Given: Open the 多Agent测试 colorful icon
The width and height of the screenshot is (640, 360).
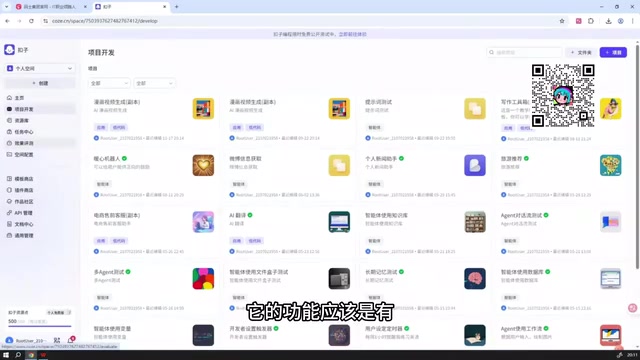Looking at the screenshot, I should [203, 278].
